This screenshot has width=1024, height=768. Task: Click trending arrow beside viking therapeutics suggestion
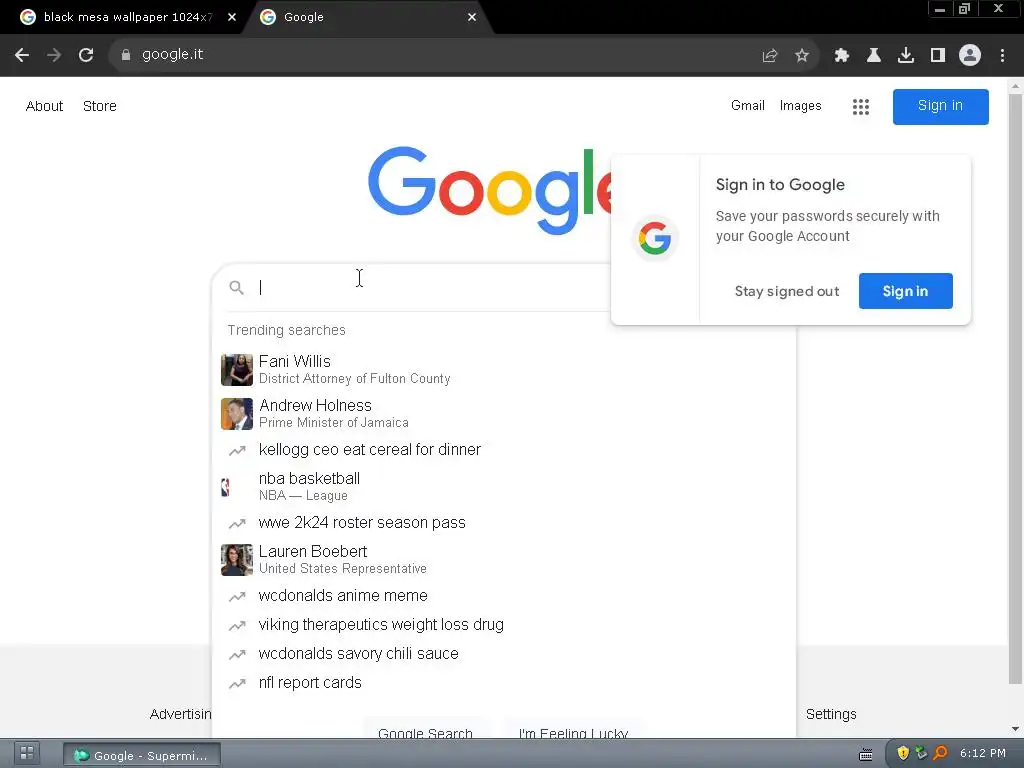coord(237,625)
